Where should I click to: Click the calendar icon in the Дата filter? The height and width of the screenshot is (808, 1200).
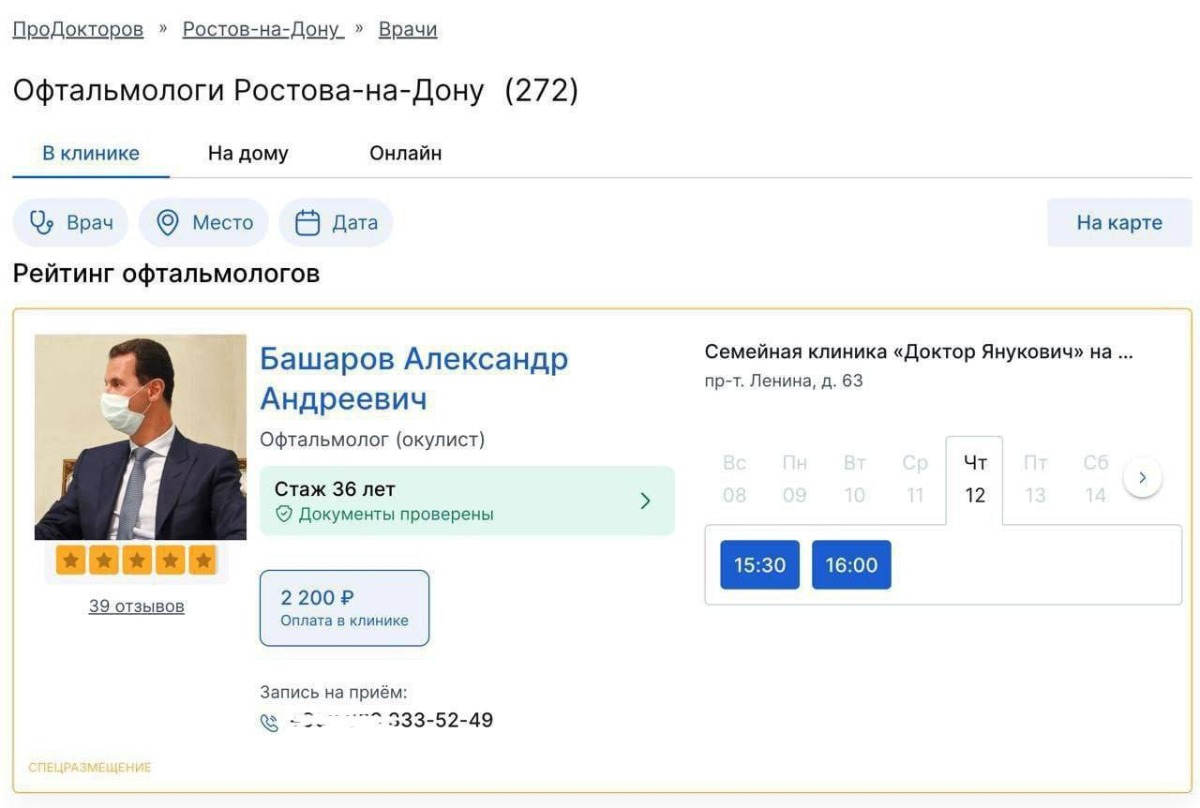tap(308, 222)
